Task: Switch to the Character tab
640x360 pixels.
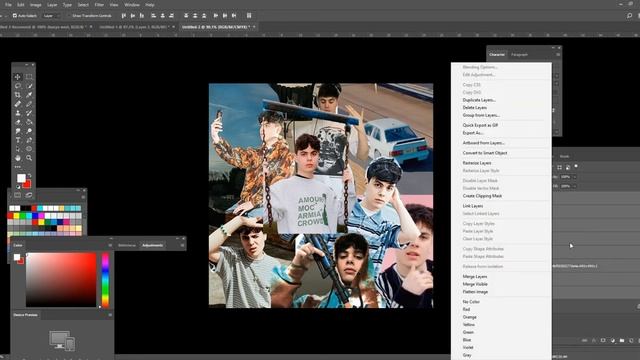Action: (497, 54)
